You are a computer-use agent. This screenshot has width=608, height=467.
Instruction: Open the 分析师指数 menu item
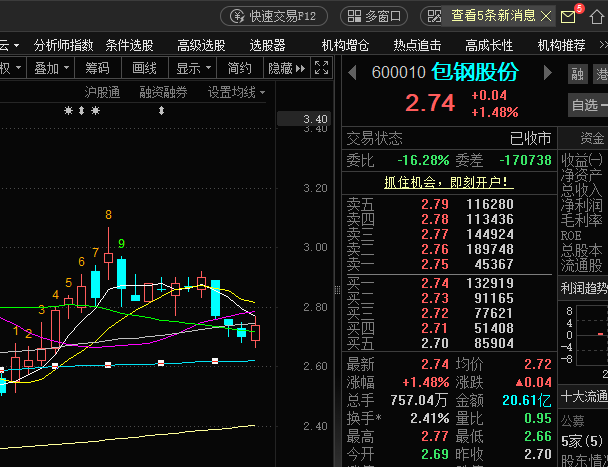[63, 45]
